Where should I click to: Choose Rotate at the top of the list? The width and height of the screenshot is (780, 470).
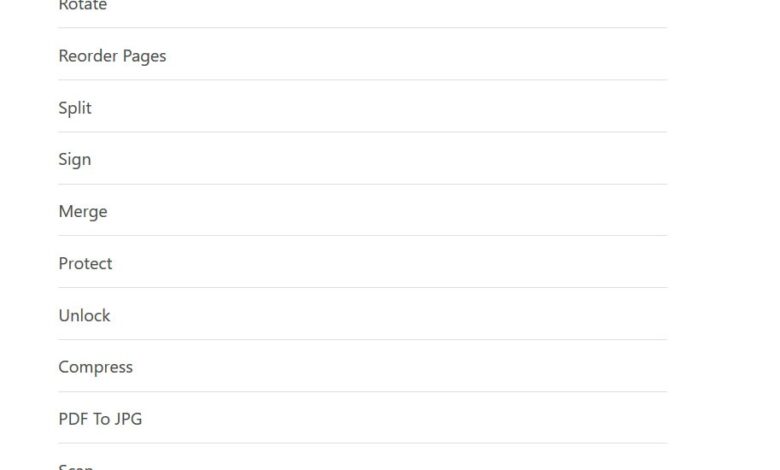[x=83, y=6]
